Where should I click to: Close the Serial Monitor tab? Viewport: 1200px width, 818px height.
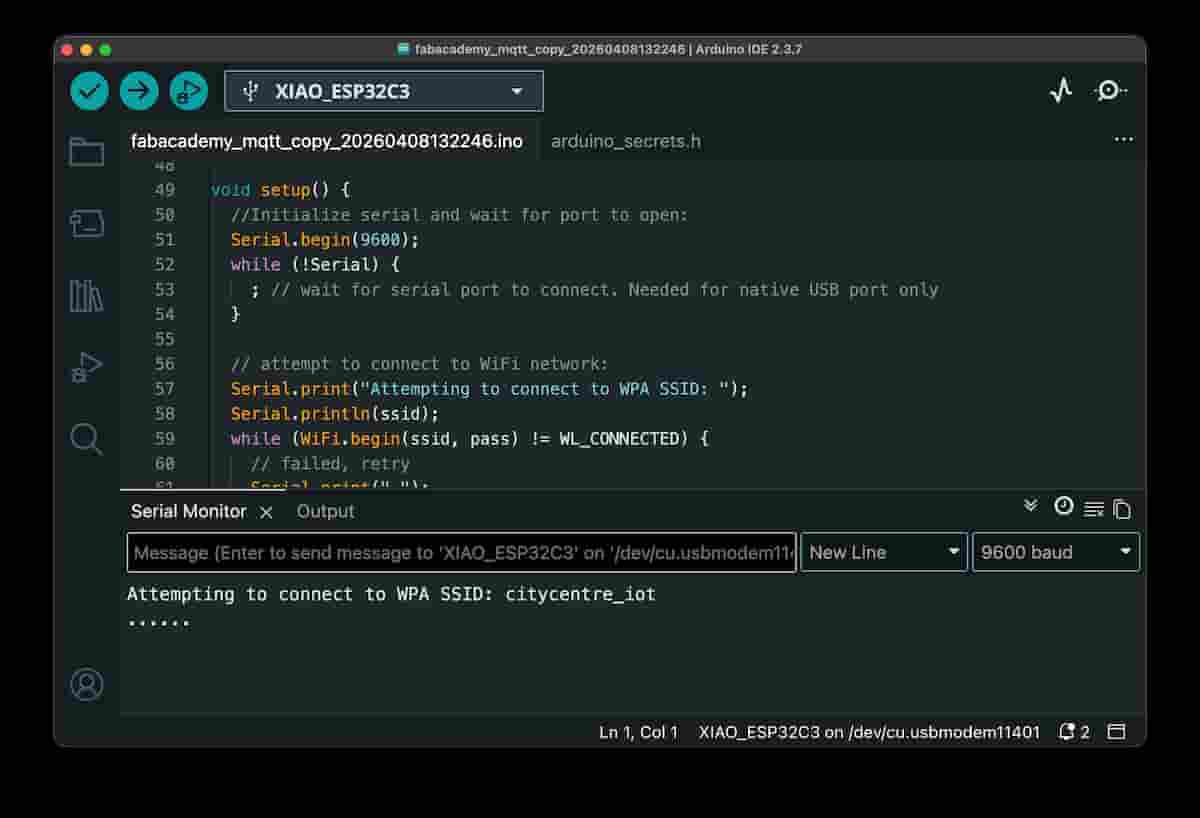[266, 512]
